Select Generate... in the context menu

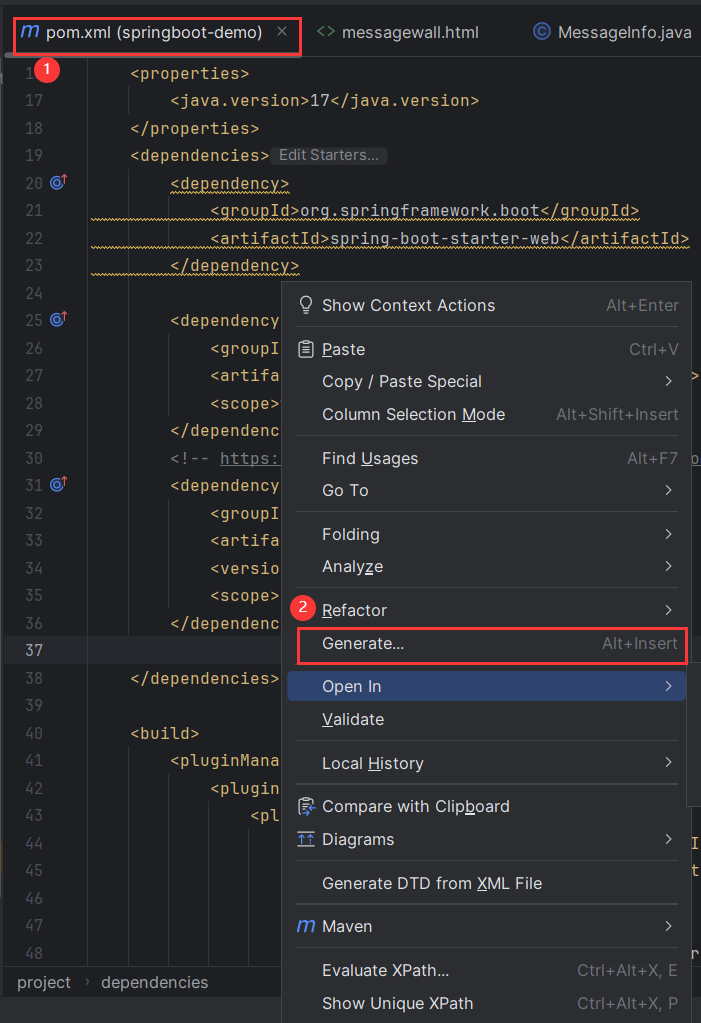point(486,643)
